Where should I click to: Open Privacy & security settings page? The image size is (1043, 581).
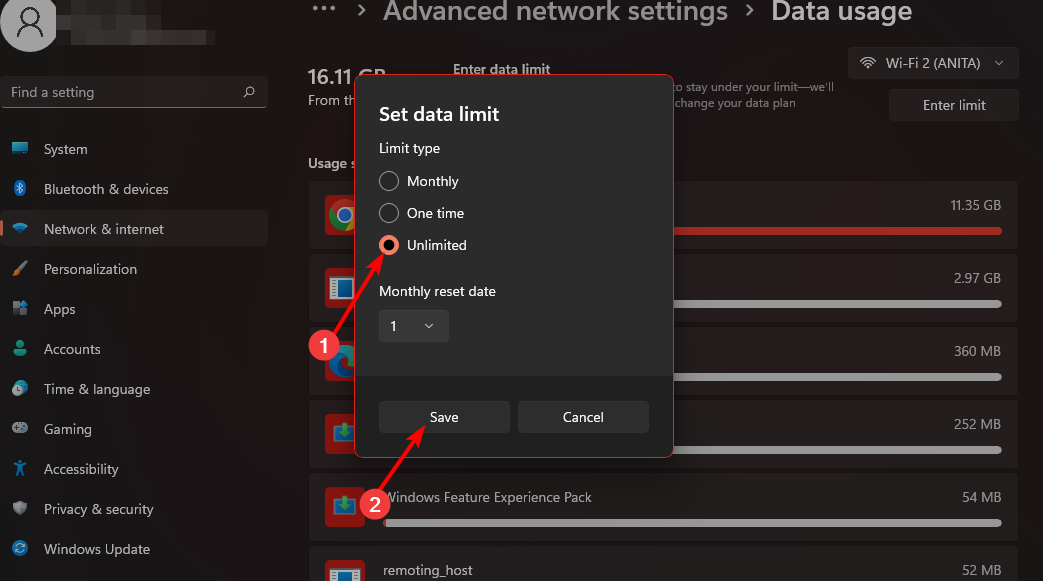coord(98,509)
